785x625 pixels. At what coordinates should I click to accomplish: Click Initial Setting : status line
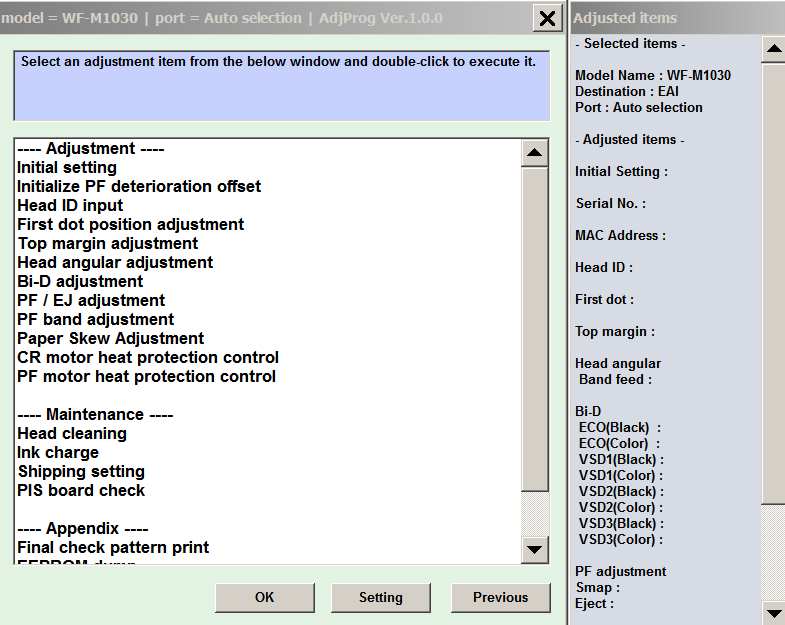tap(621, 172)
